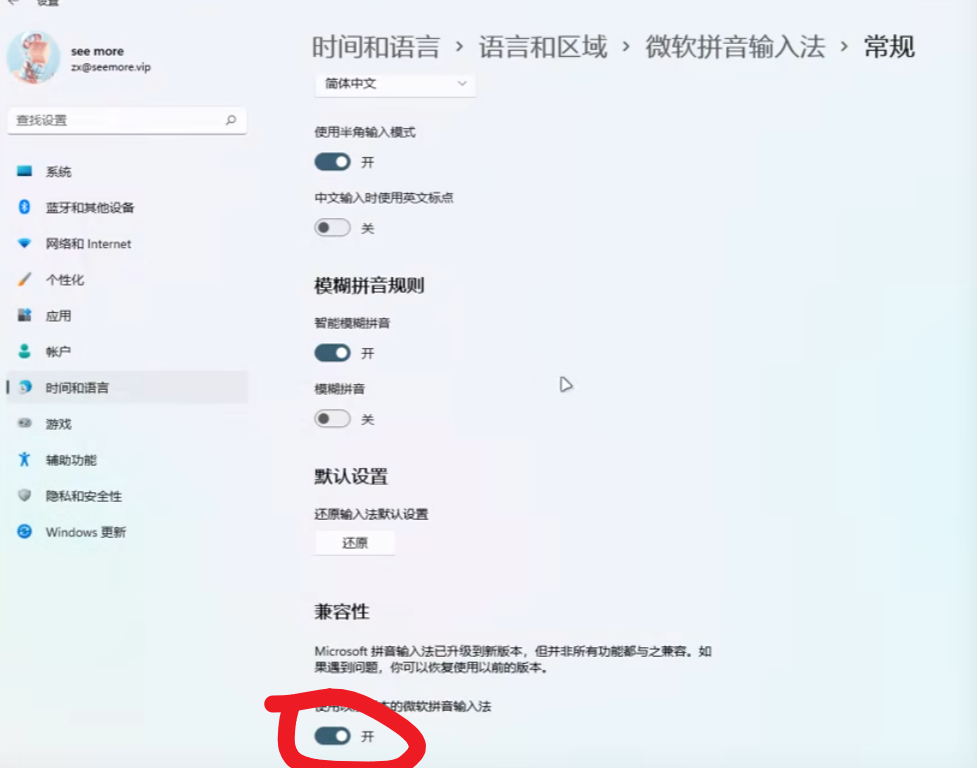Click the 查找设置 search field
The height and width of the screenshot is (768, 977).
[x=127, y=120]
